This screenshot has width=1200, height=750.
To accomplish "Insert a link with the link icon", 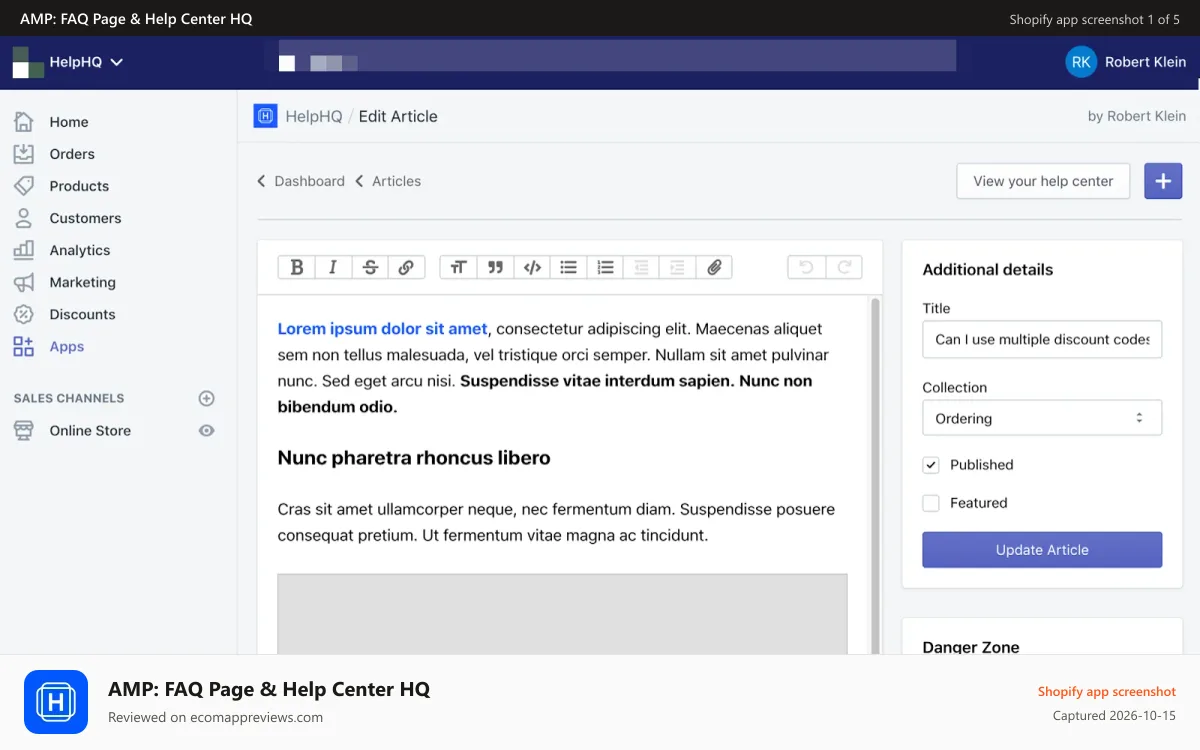I will (x=406, y=267).
